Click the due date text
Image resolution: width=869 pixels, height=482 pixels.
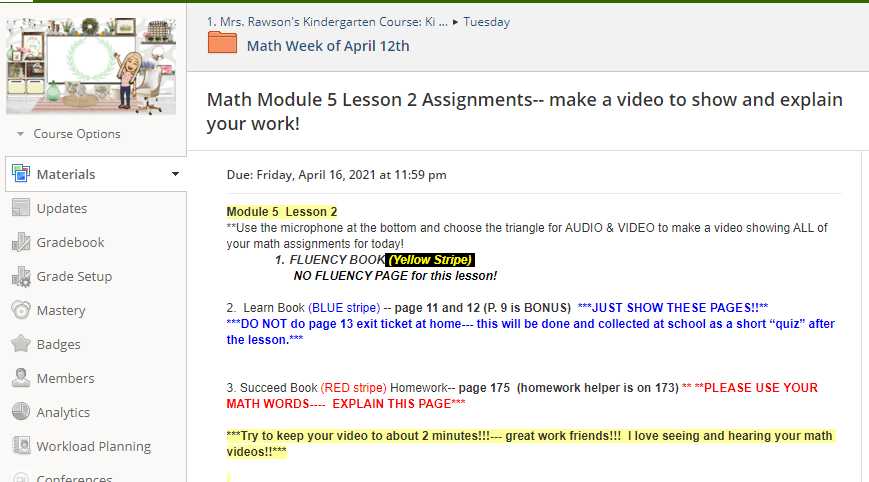click(x=336, y=175)
